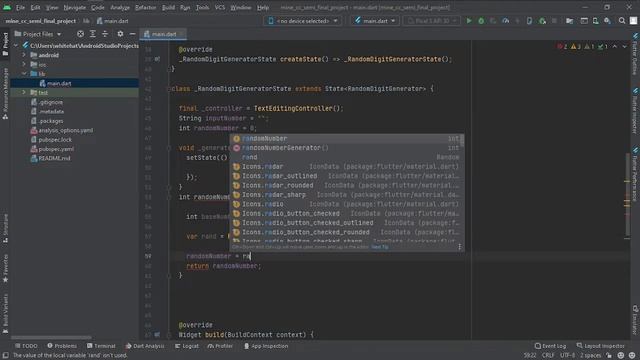Screen dimensions: 640x360
Task: Collapse the project root path node
Action: 16,46
